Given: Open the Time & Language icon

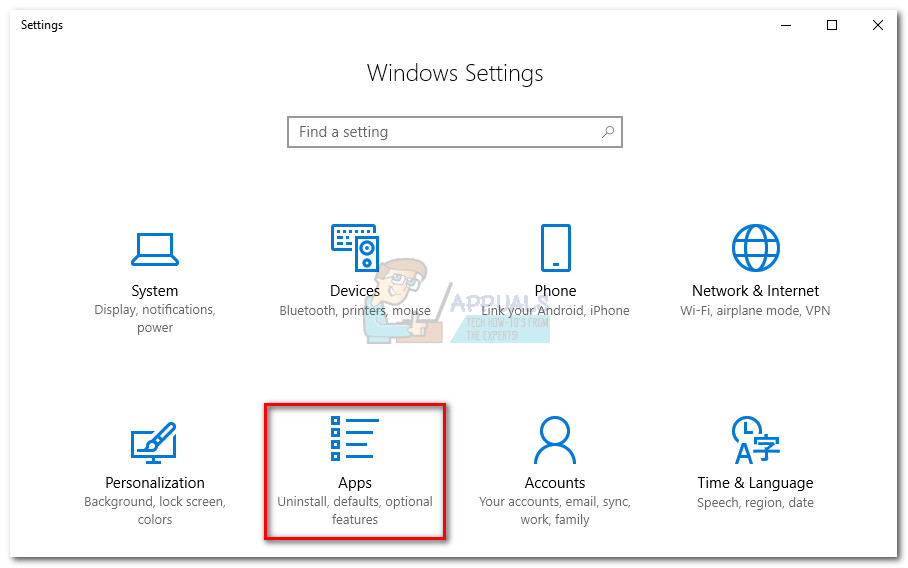Looking at the screenshot, I should (756, 440).
